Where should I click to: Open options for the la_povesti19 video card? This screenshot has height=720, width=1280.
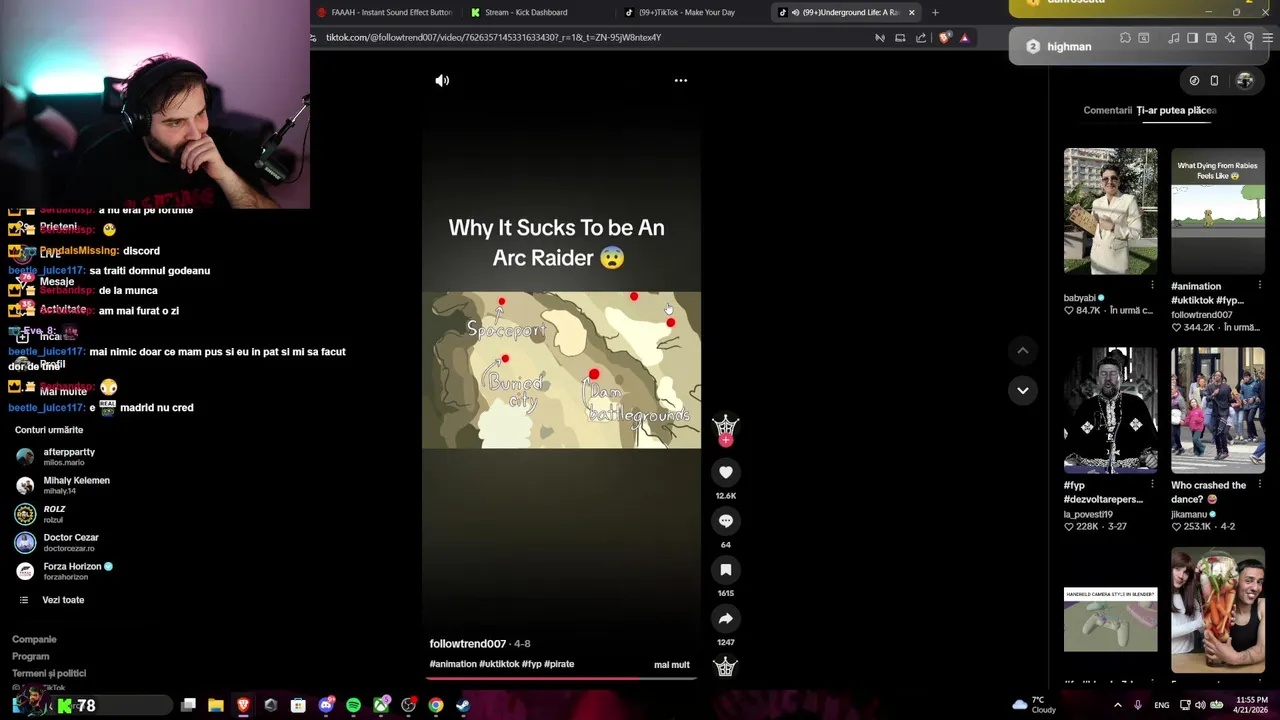(1152, 484)
